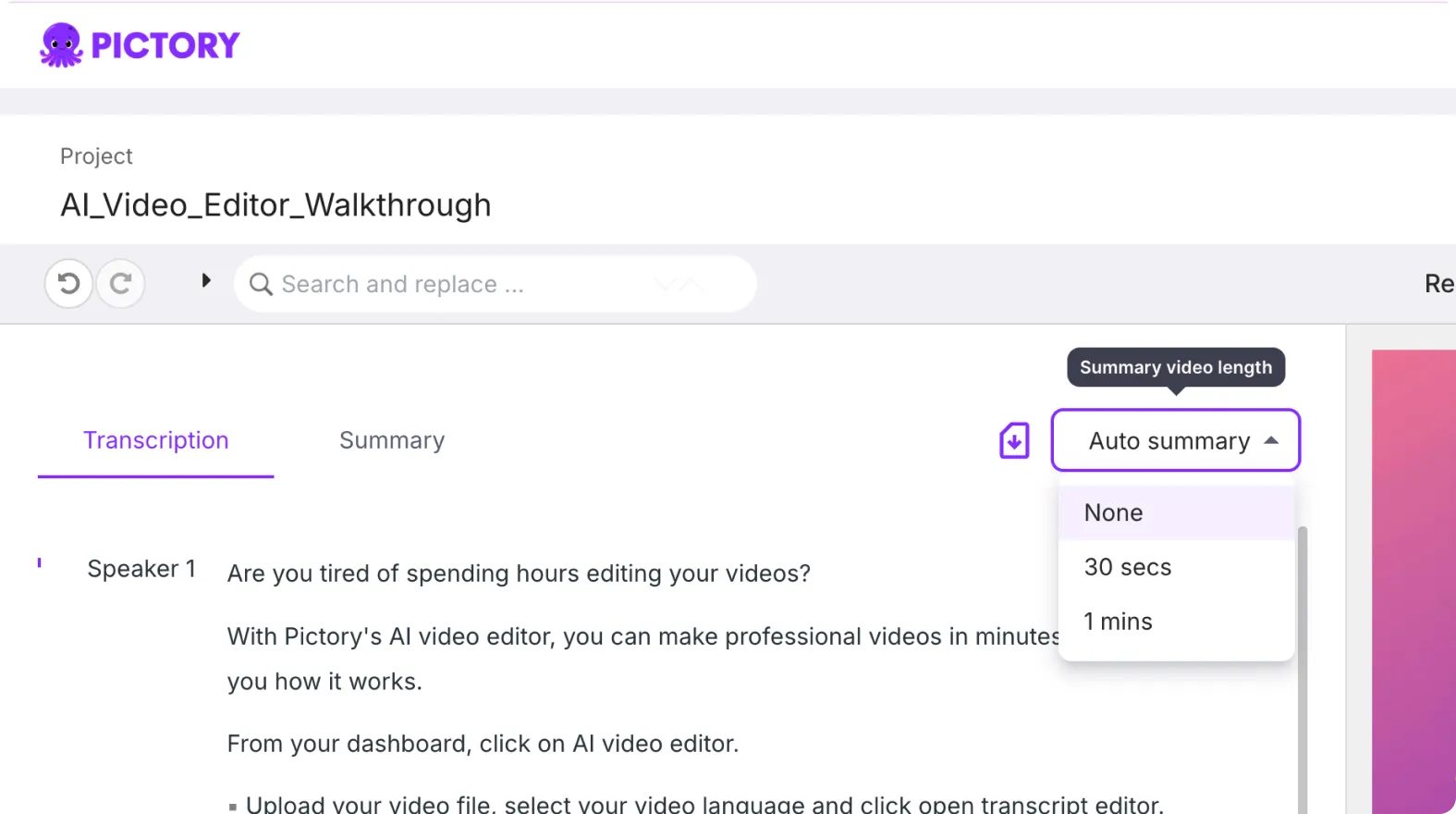Image resolution: width=1456 pixels, height=814 pixels.
Task: Switch to the Transcription tab
Action: [x=155, y=440]
